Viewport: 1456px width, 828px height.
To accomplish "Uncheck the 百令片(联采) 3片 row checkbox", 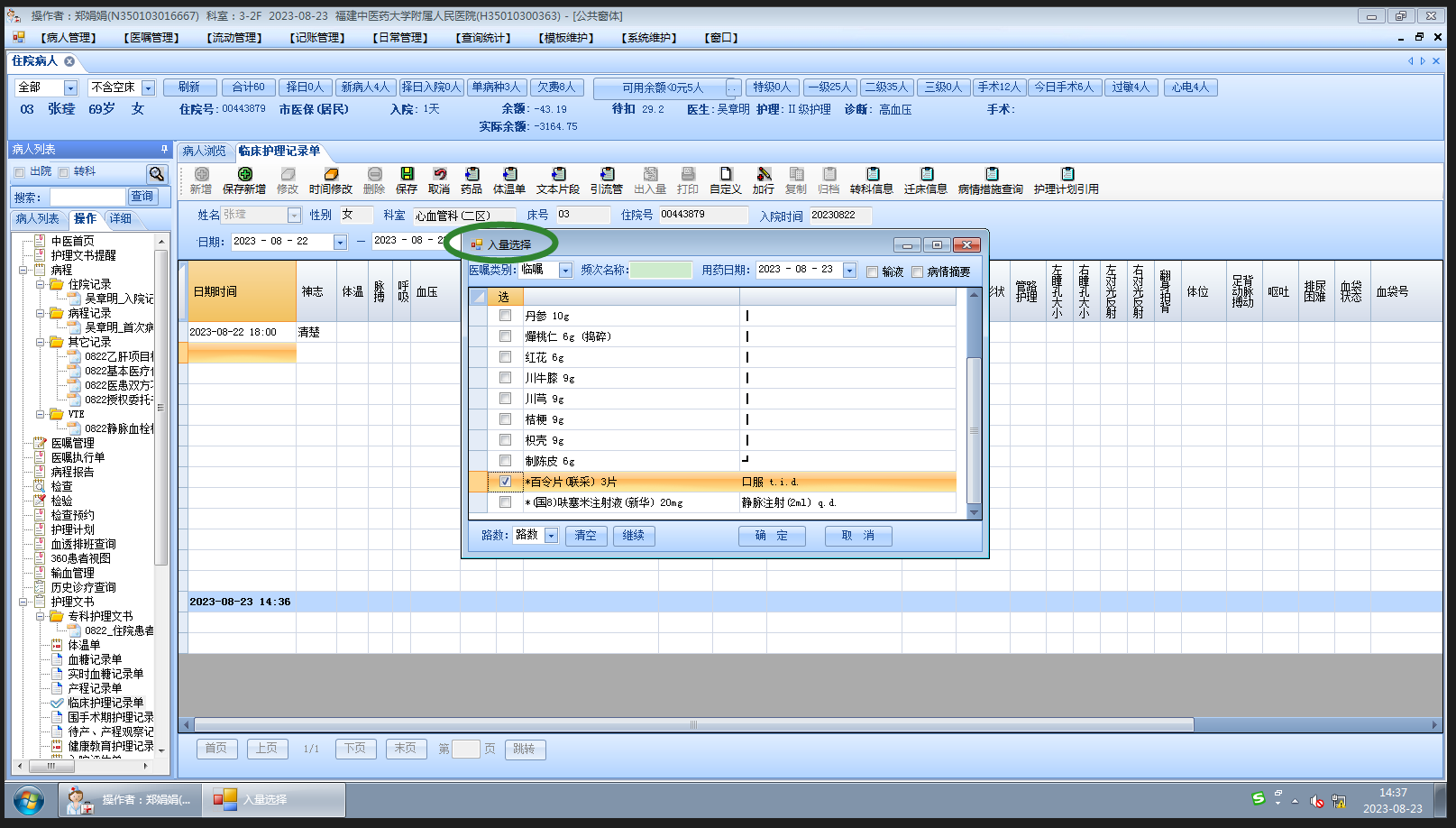I will click(505, 482).
